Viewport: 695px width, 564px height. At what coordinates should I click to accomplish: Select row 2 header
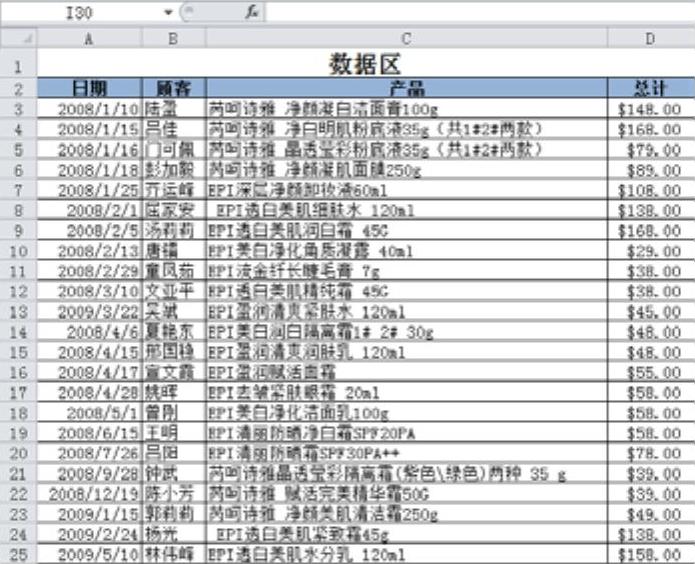[19, 89]
